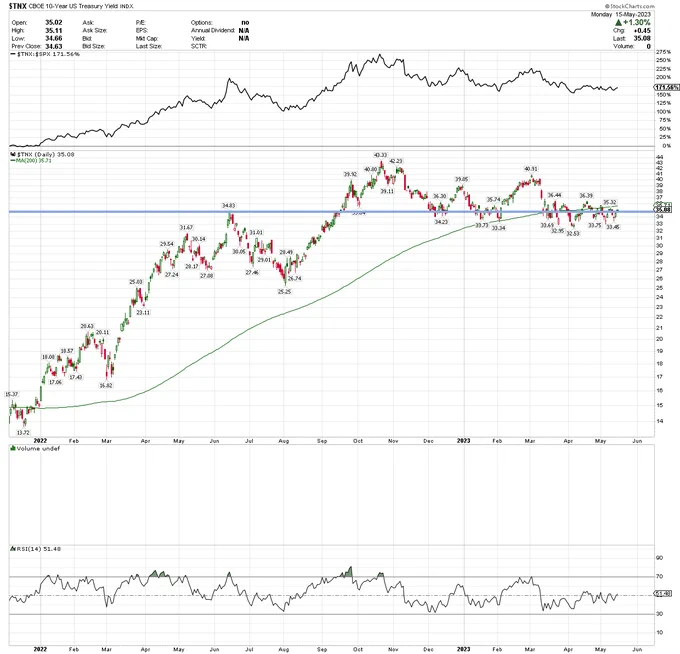The image size is (680, 654).
Task: Click the Options value no
Action: [x=245, y=22]
